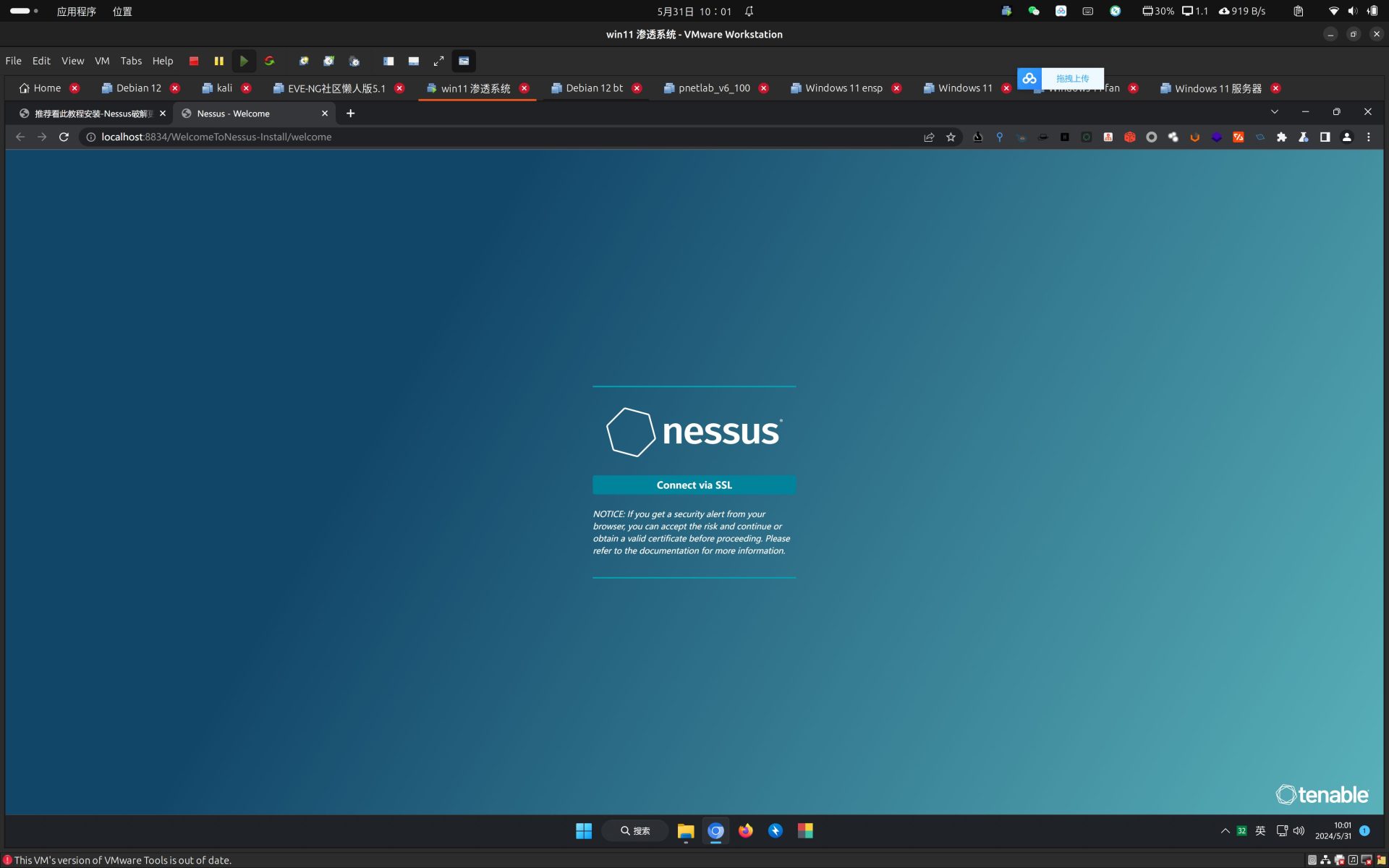1389x868 pixels.
Task: Switch the 英 input language indicator
Action: (x=1260, y=830)
